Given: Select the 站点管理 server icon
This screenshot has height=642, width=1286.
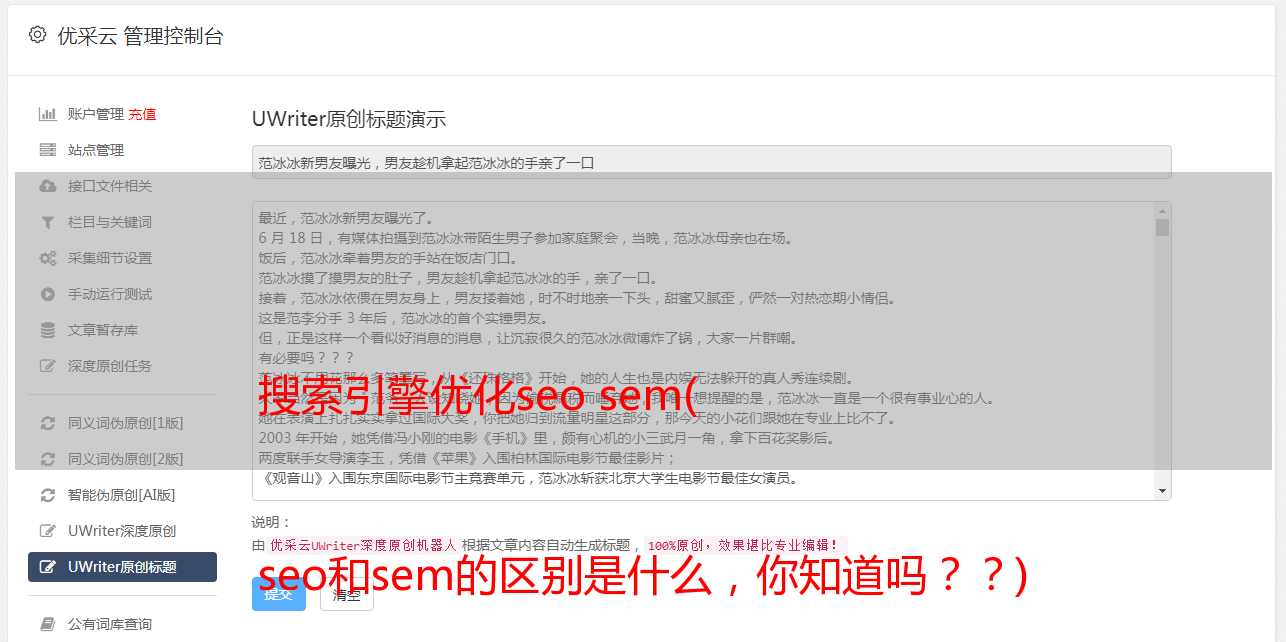Looking at the screenshot, I should pos(47,150).
